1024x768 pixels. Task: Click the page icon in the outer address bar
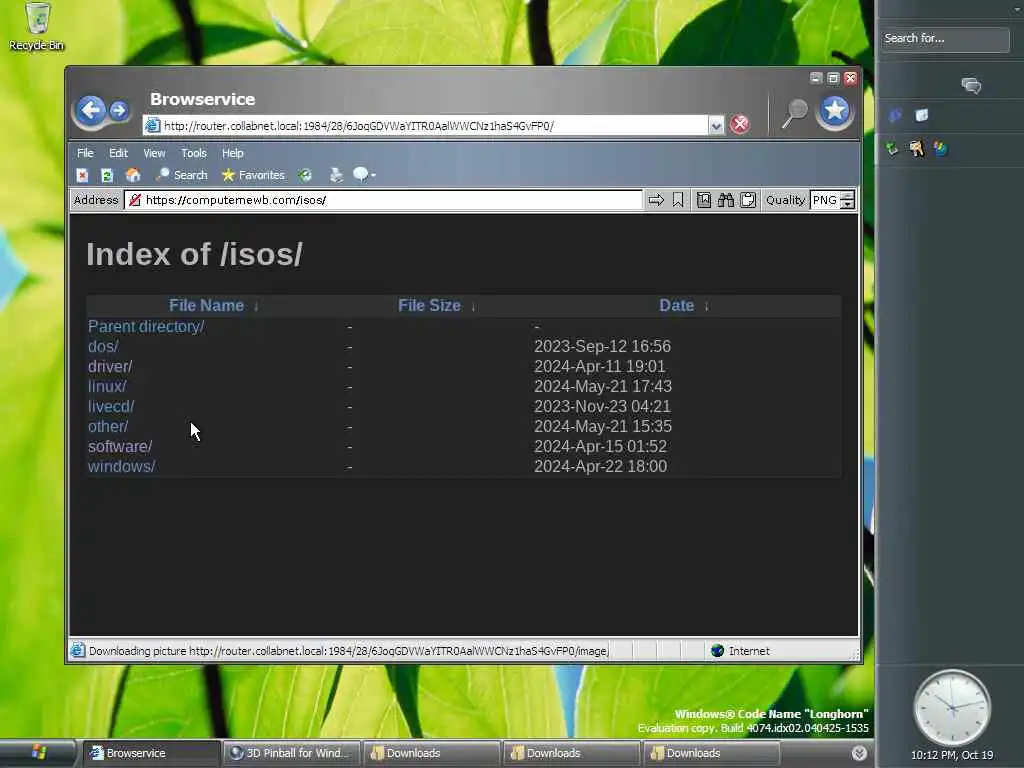point(152,125)
